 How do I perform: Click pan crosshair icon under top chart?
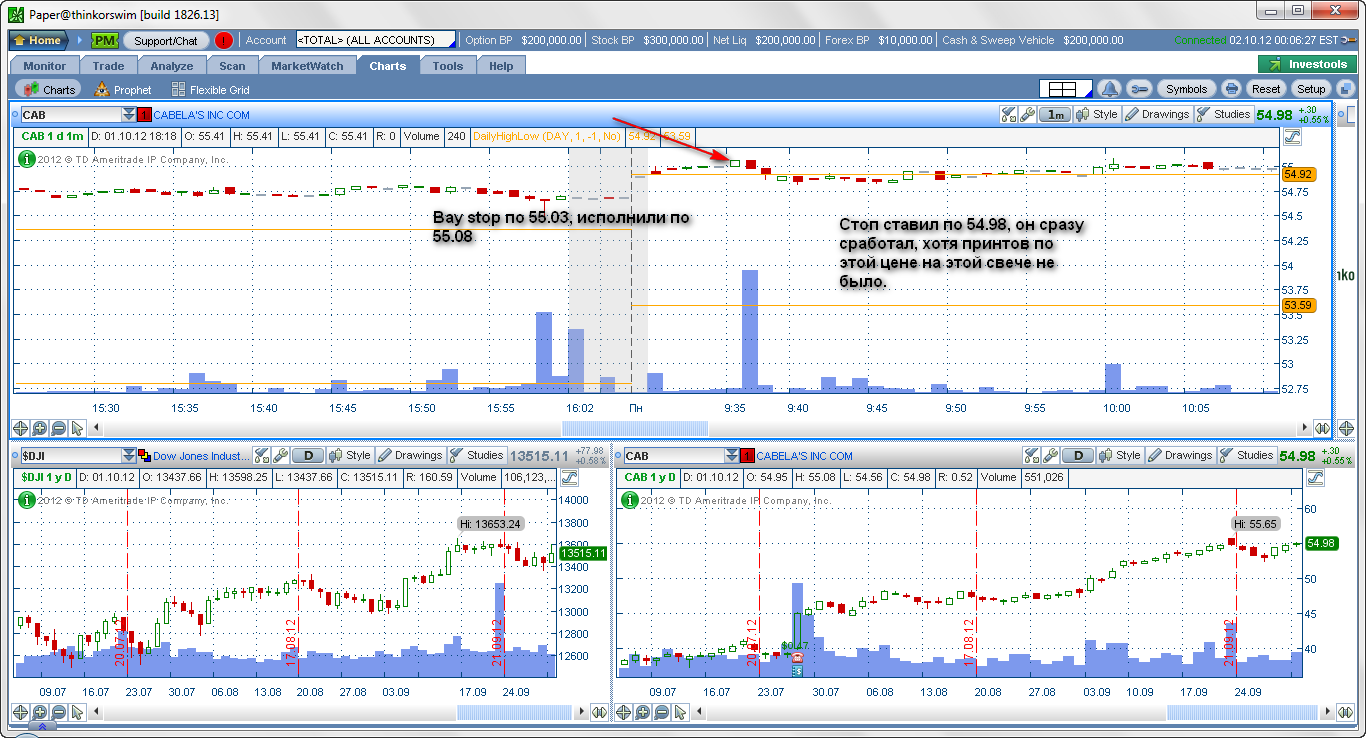pos(21,428)
